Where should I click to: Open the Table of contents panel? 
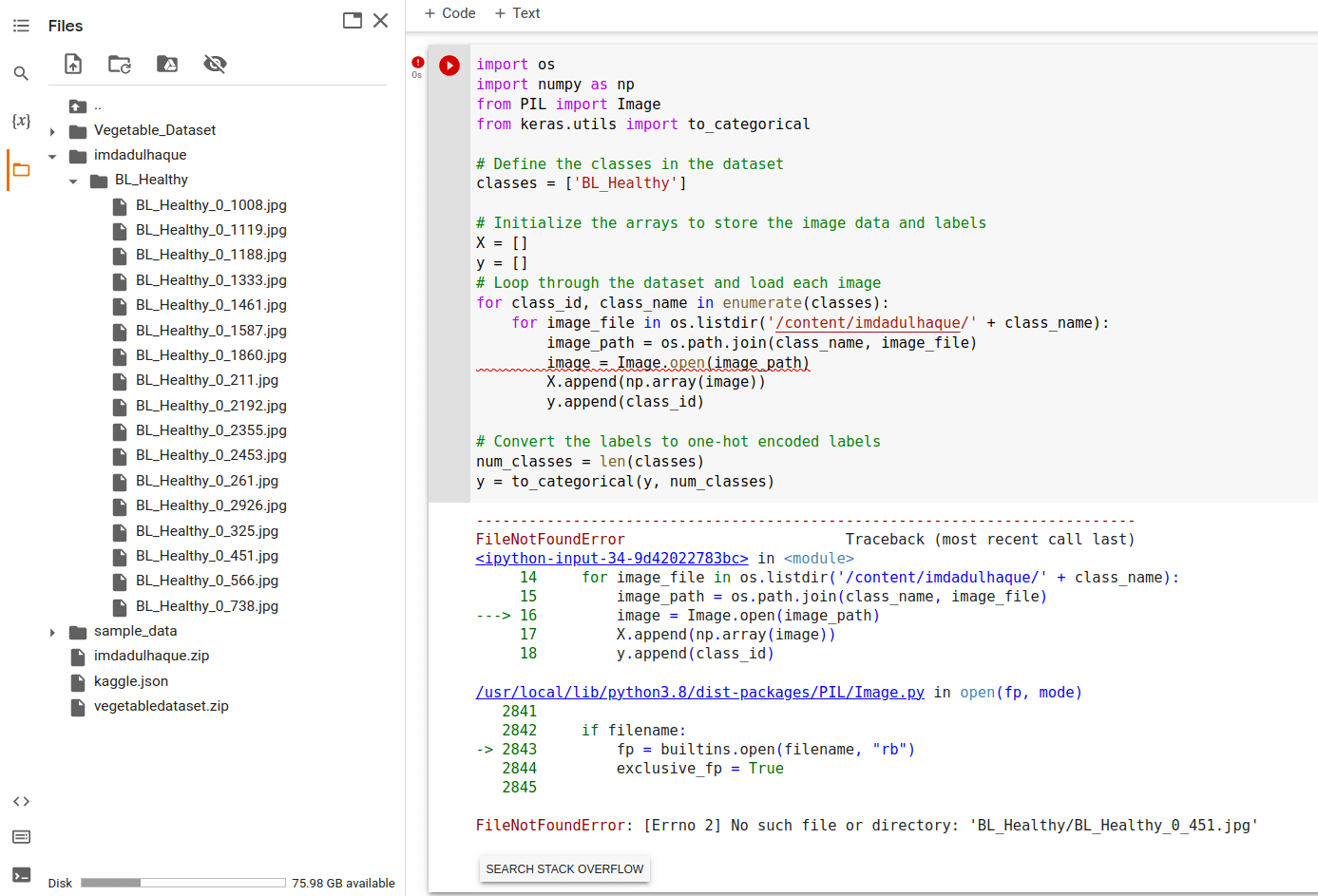coord(21,26)
